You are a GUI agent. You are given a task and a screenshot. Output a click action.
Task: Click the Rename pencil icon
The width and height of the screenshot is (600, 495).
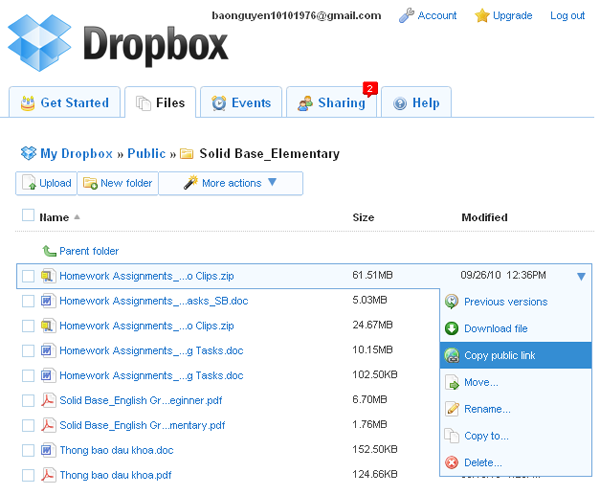pos(452,409)
